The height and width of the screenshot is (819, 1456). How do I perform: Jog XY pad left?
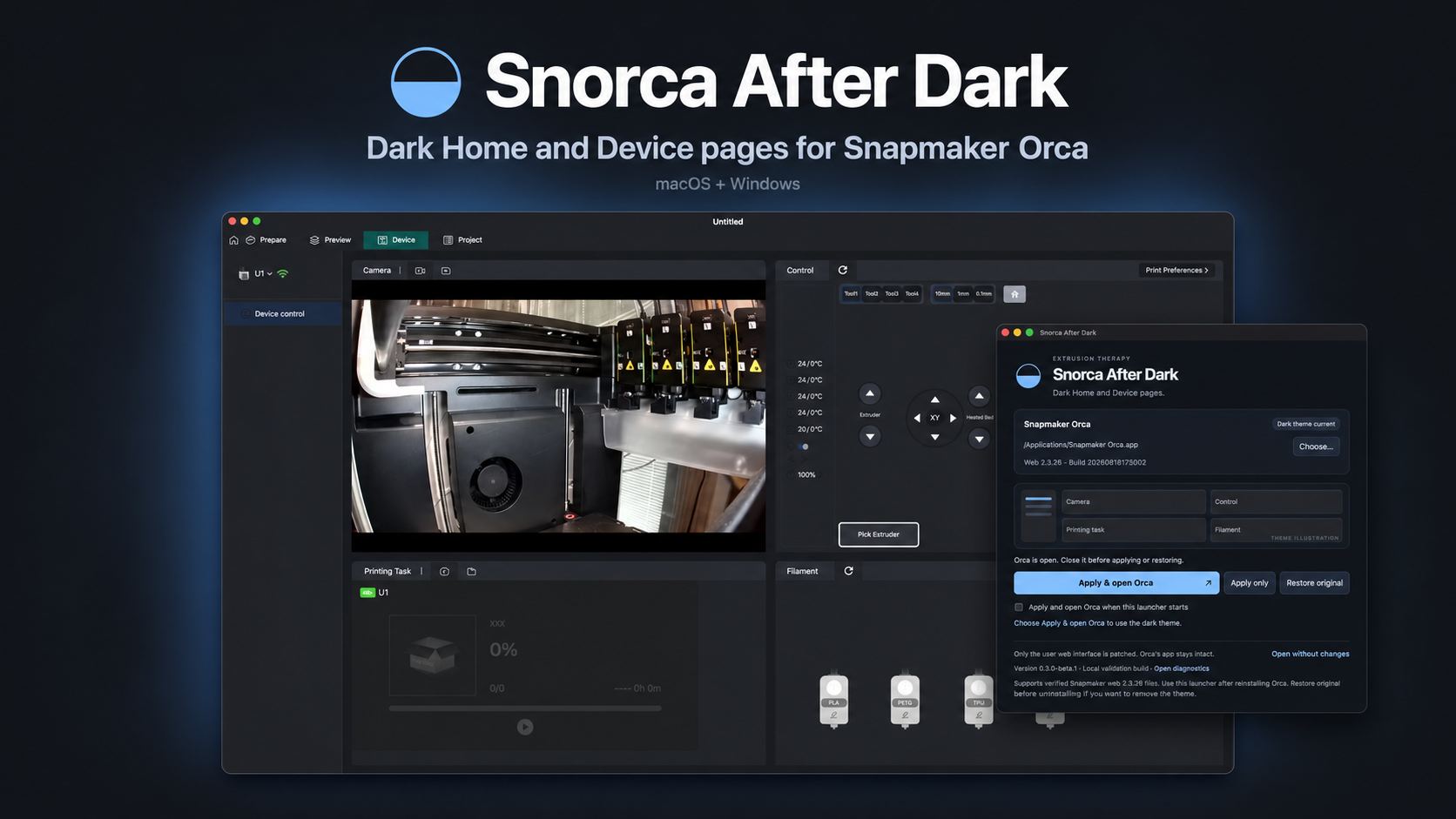pyautogui.click(x=916, y=418)
